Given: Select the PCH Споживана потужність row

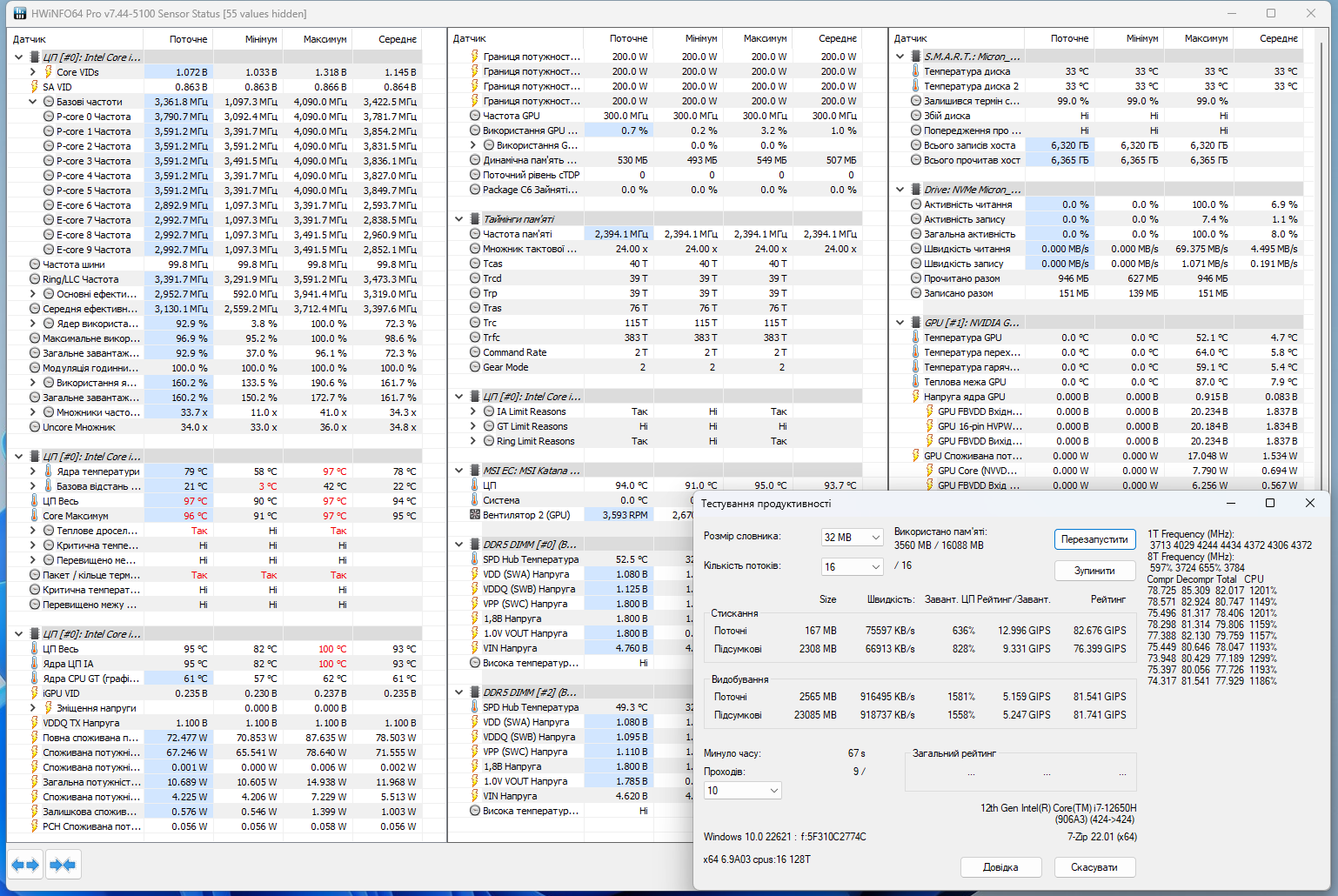Looking at the screenshot, I should pyautogui.click(x=215, y=826).
